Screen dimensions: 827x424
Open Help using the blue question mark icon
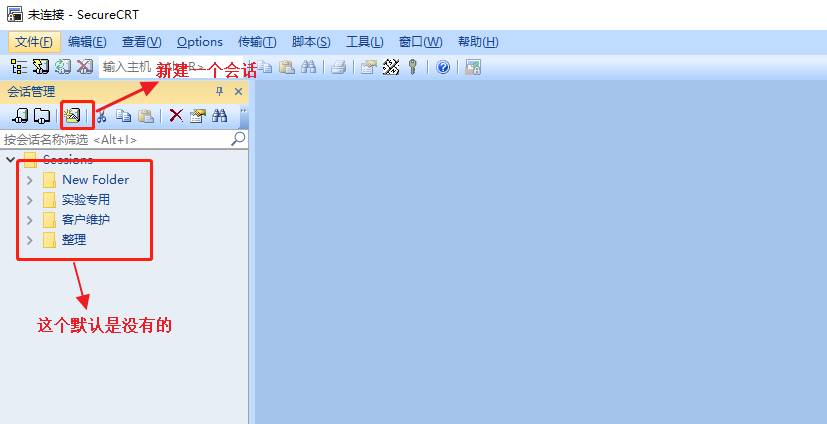pos(443,67)
